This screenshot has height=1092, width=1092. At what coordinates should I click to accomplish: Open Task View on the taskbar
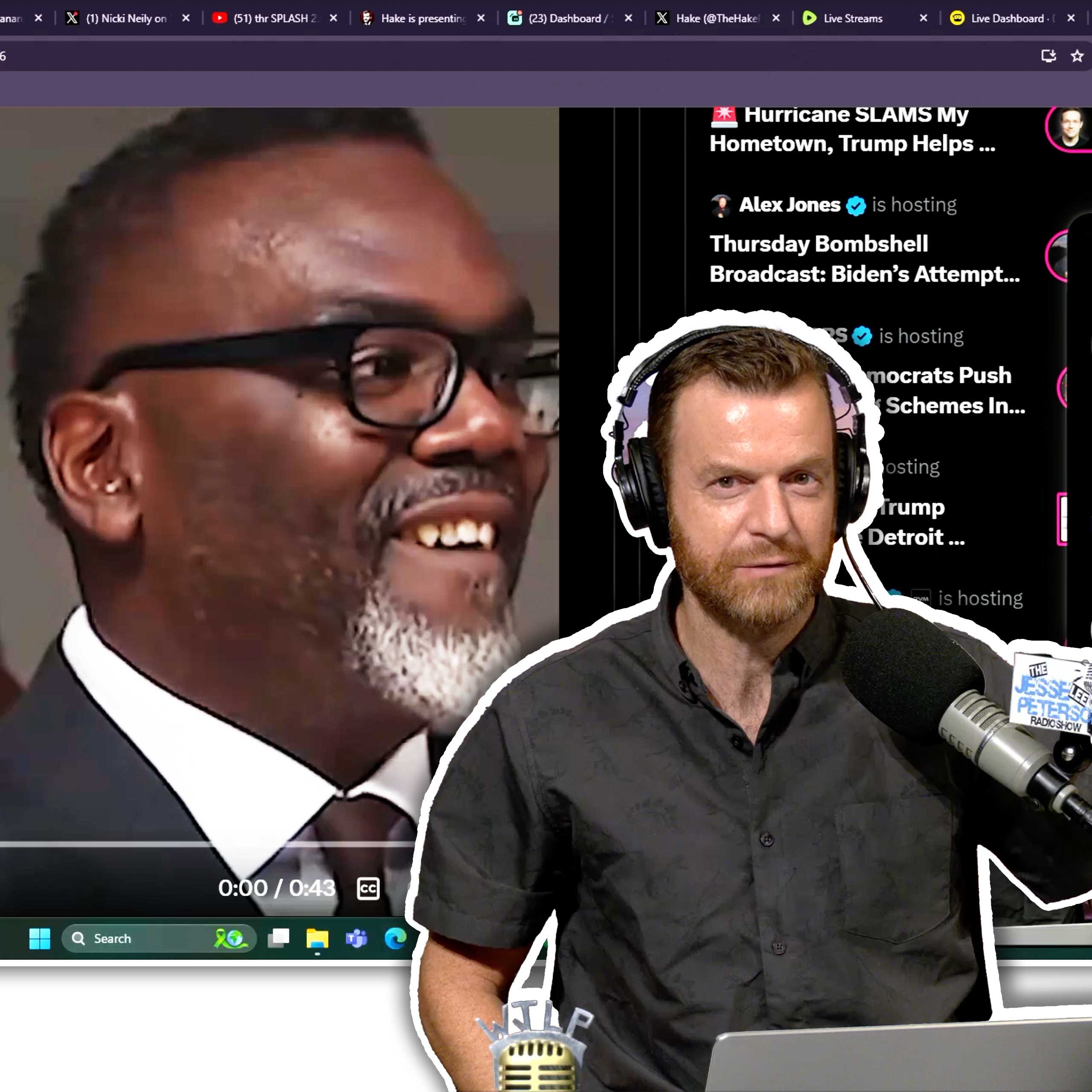click(x=278, y=939)
